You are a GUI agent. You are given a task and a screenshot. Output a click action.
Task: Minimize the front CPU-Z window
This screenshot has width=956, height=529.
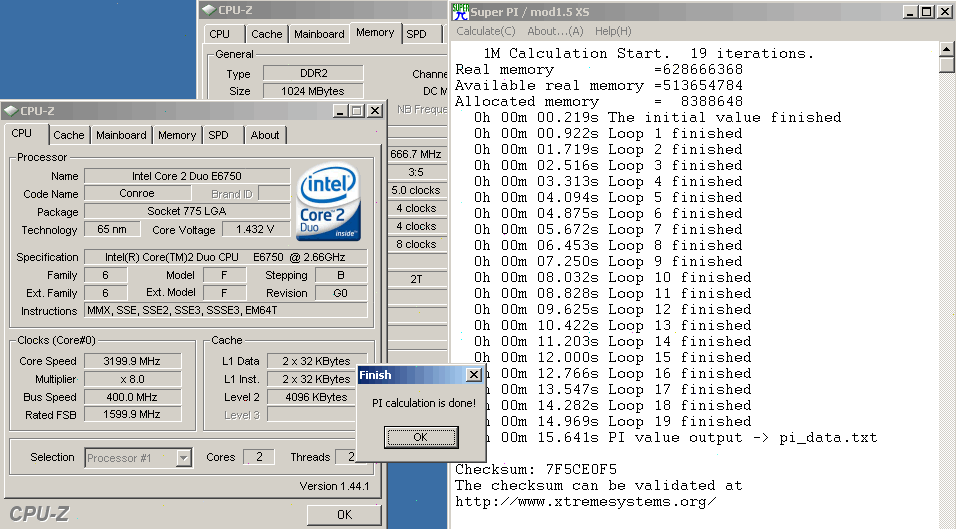point(339,111)
